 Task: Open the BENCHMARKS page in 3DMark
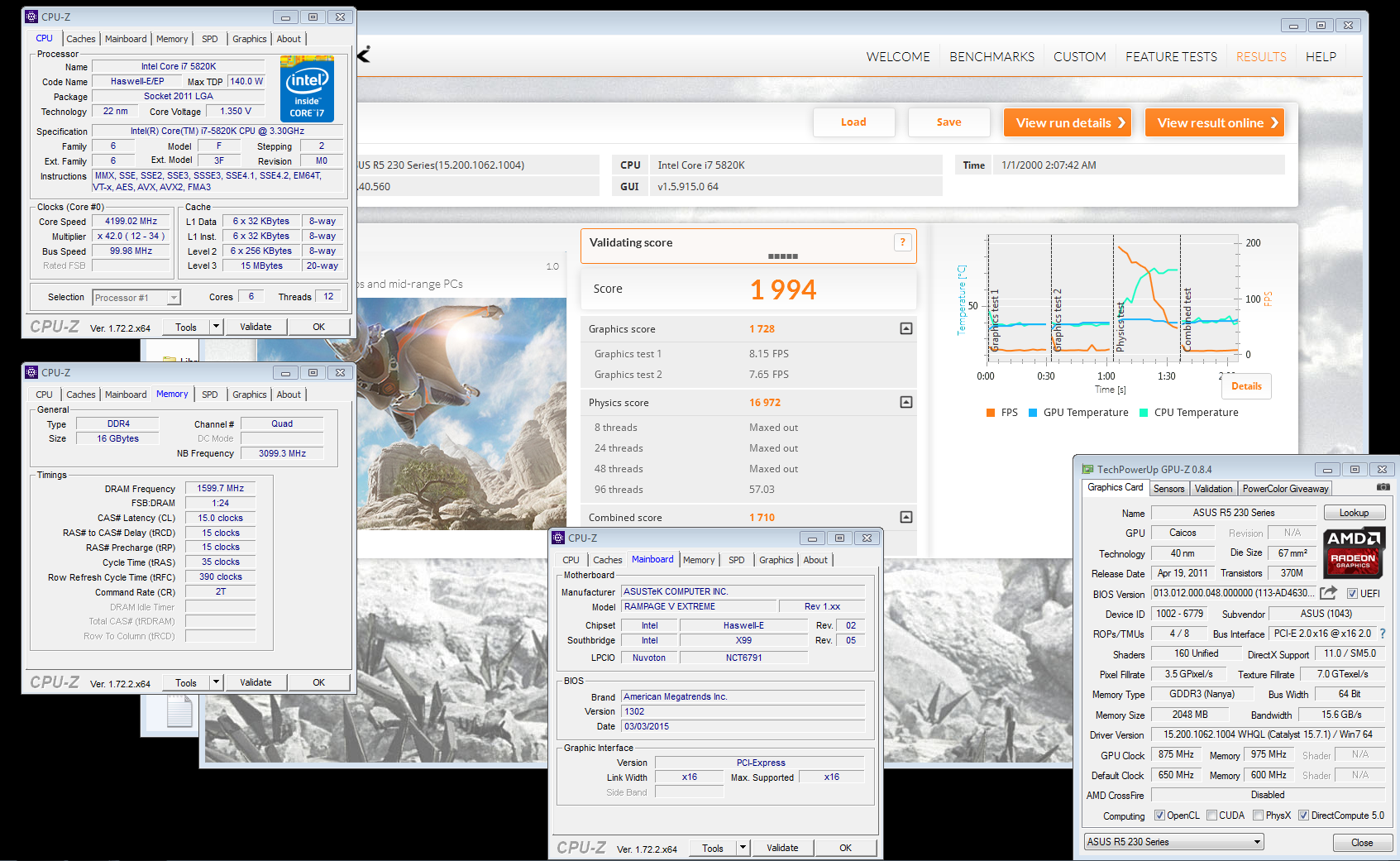pos(991,57)
